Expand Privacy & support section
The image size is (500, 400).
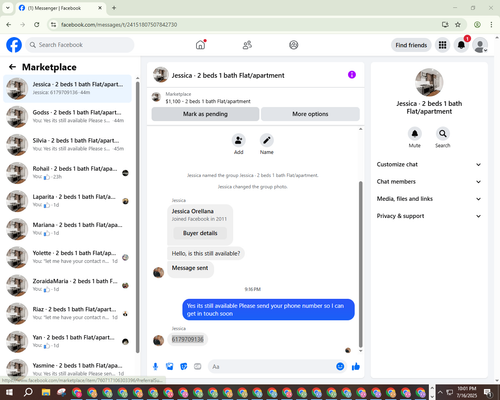click(x=429, y=216)
